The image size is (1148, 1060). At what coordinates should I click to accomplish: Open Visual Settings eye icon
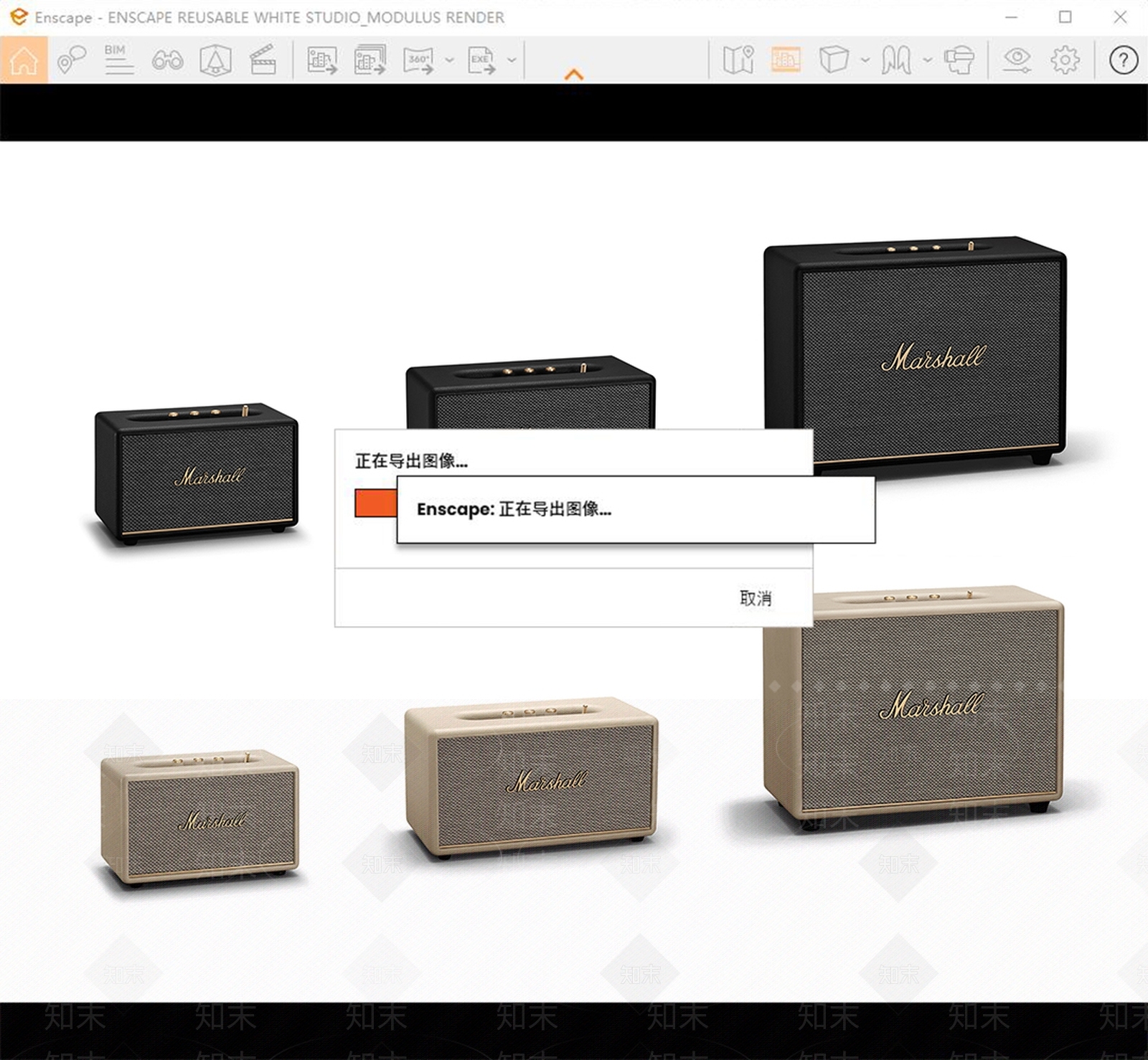point(1017,60)
